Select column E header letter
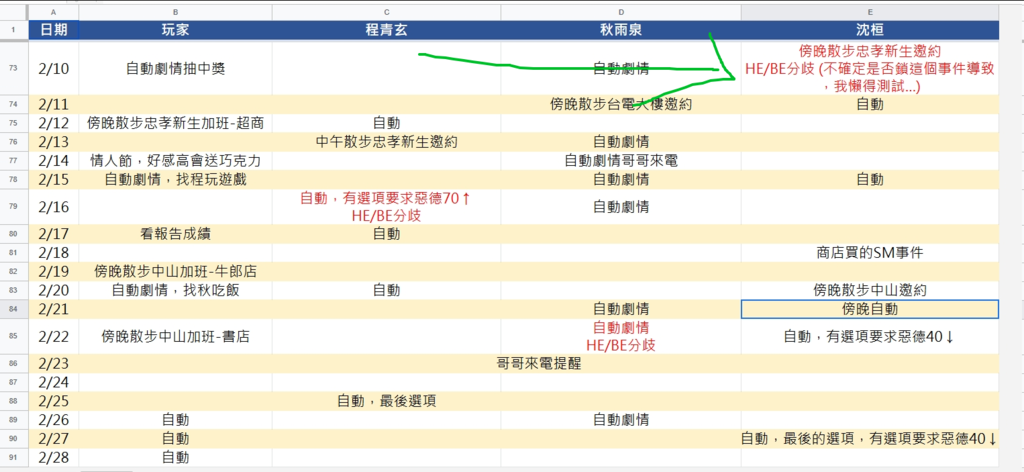 click(x=870, y=13)
